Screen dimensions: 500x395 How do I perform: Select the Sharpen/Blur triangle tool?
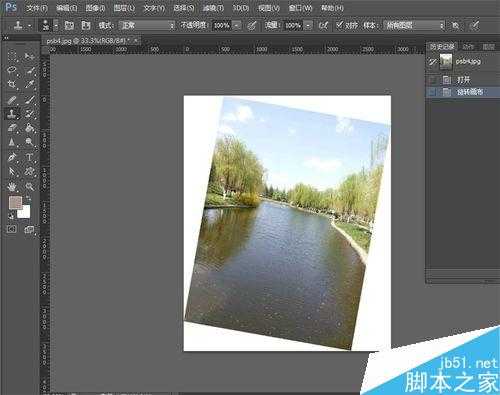pyautogui.click(x=12, y=142)
